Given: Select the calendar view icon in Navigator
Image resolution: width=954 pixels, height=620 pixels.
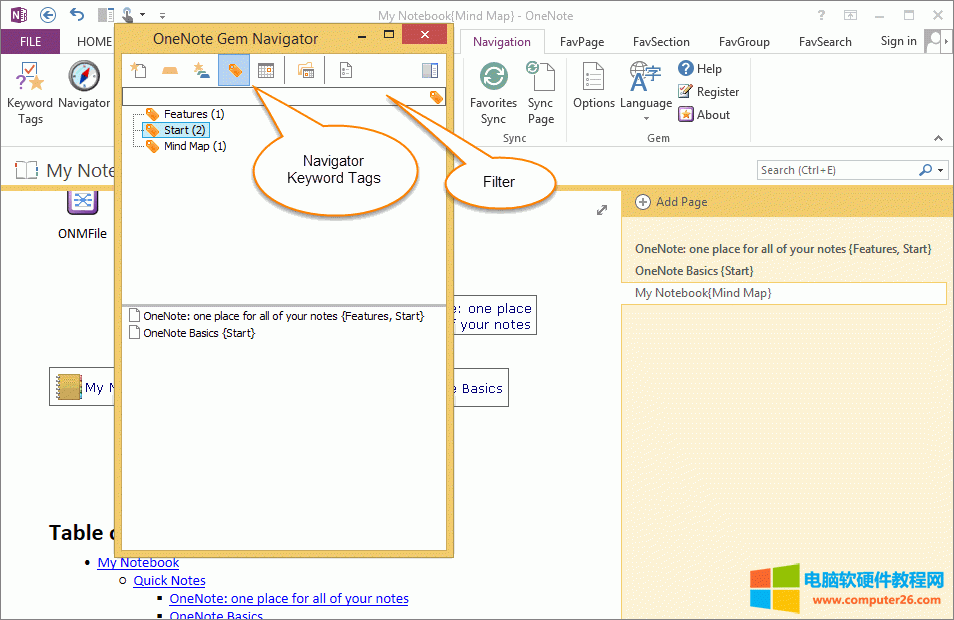Looking at the screenshot, I should coord(266,70).
